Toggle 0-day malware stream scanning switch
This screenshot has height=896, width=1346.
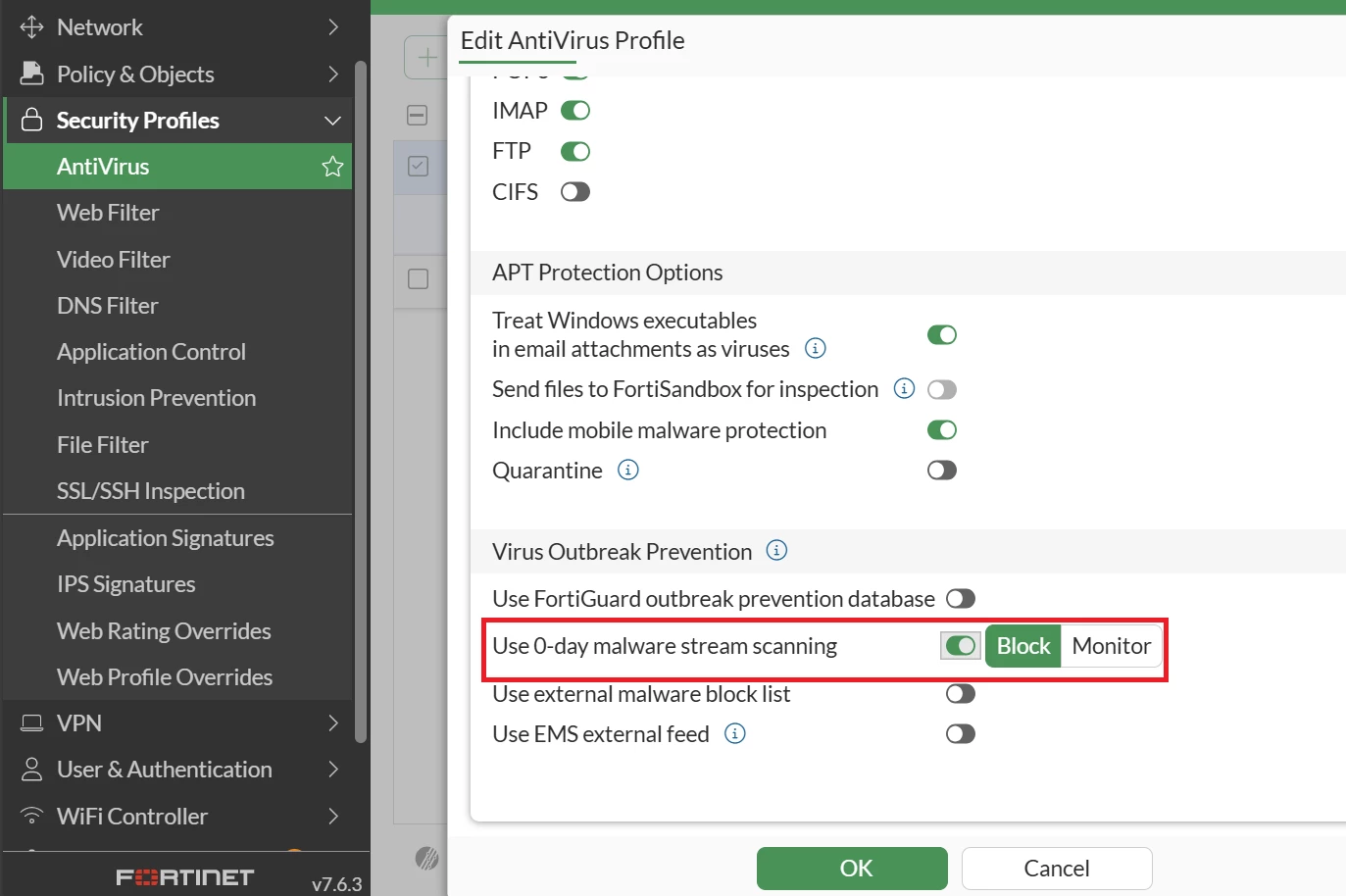(961, 646)
